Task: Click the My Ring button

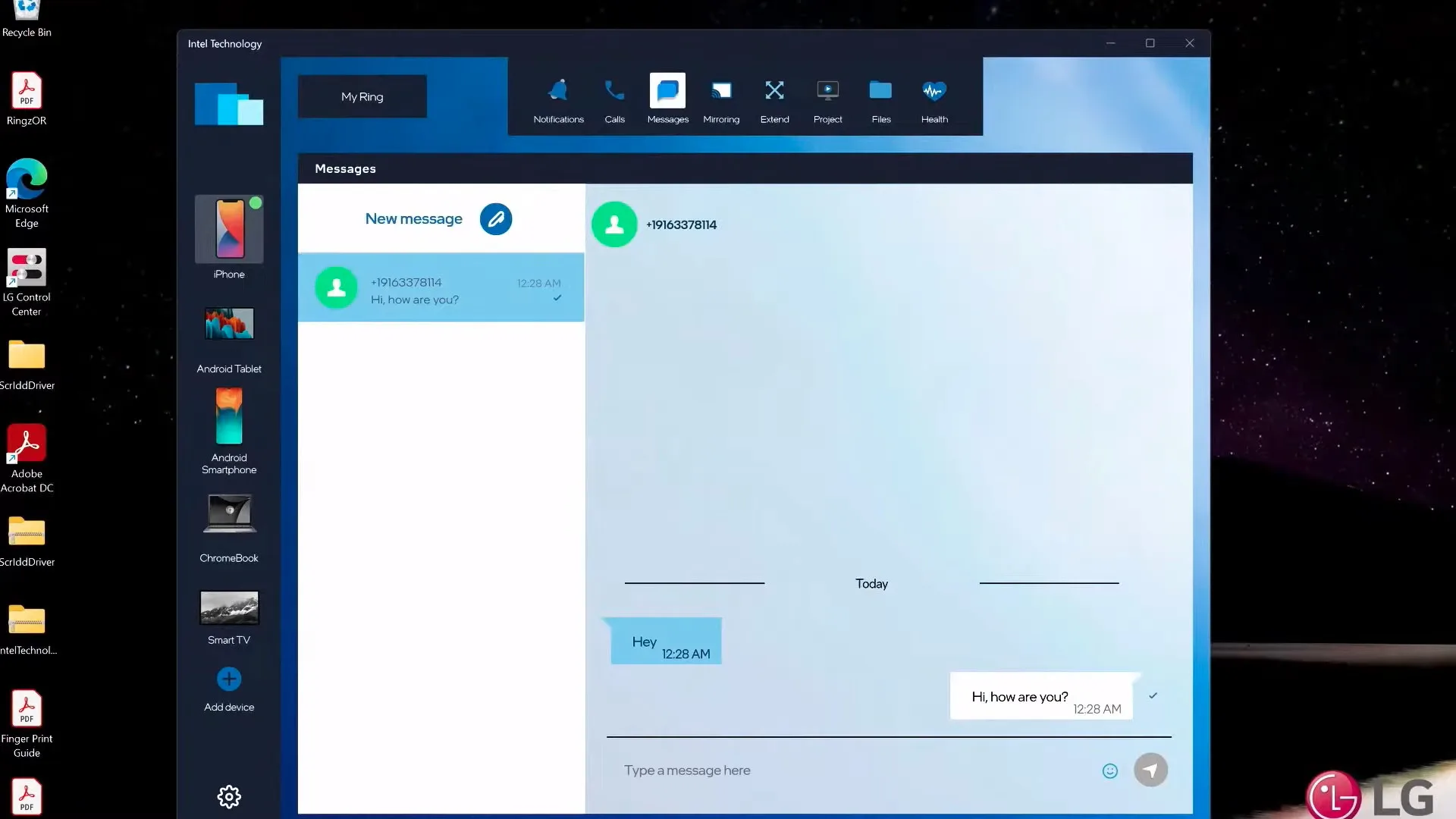Action: 362,96
